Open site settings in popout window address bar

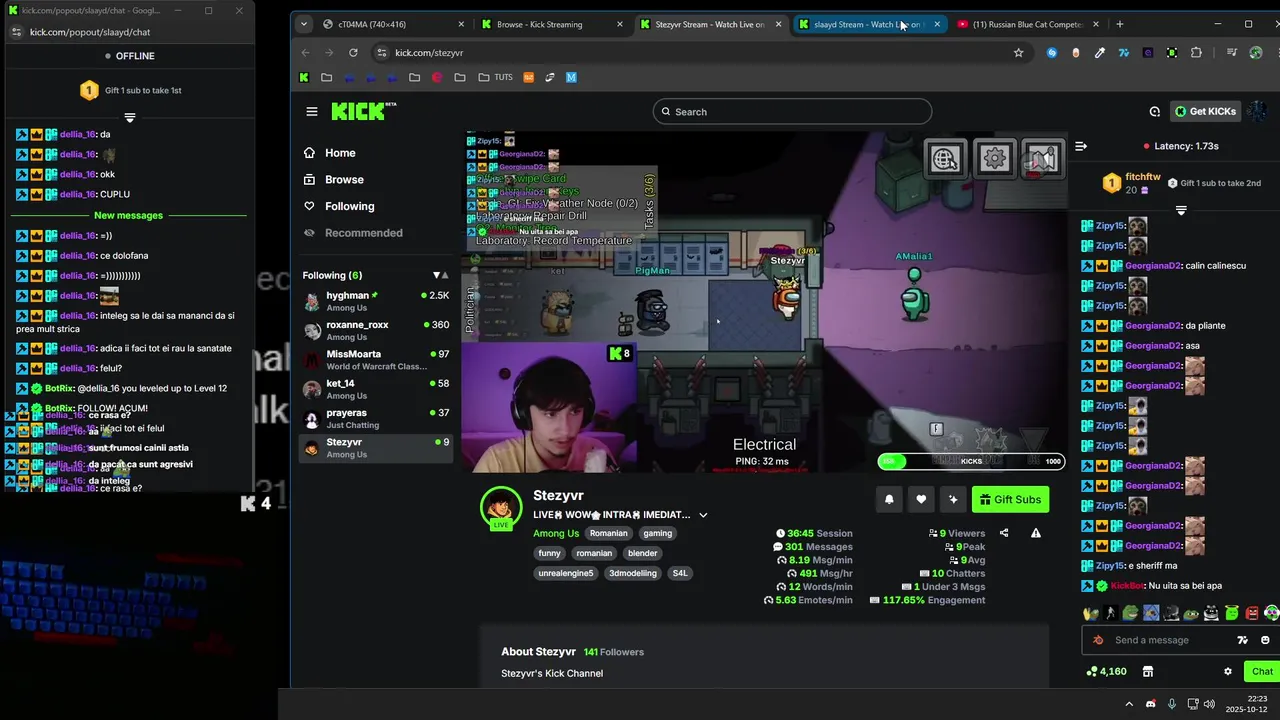pos(16,32)
